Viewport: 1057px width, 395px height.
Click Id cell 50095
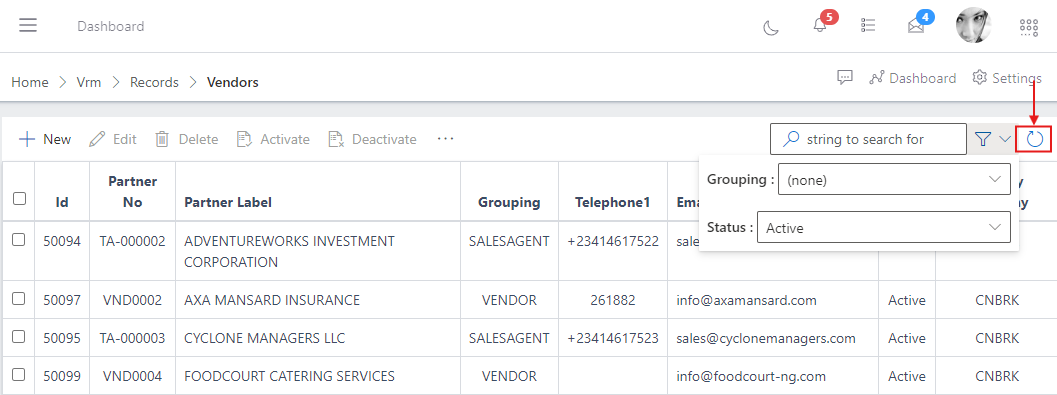(x=62, y=338)
